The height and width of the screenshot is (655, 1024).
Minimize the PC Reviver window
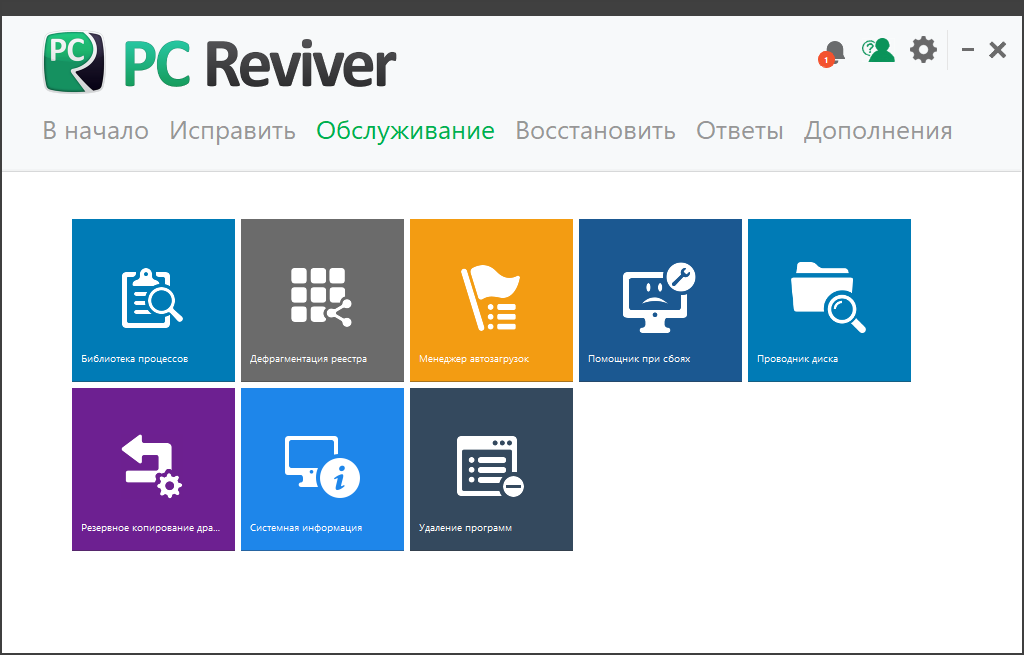pyautogui.click(x=968, y=50)
